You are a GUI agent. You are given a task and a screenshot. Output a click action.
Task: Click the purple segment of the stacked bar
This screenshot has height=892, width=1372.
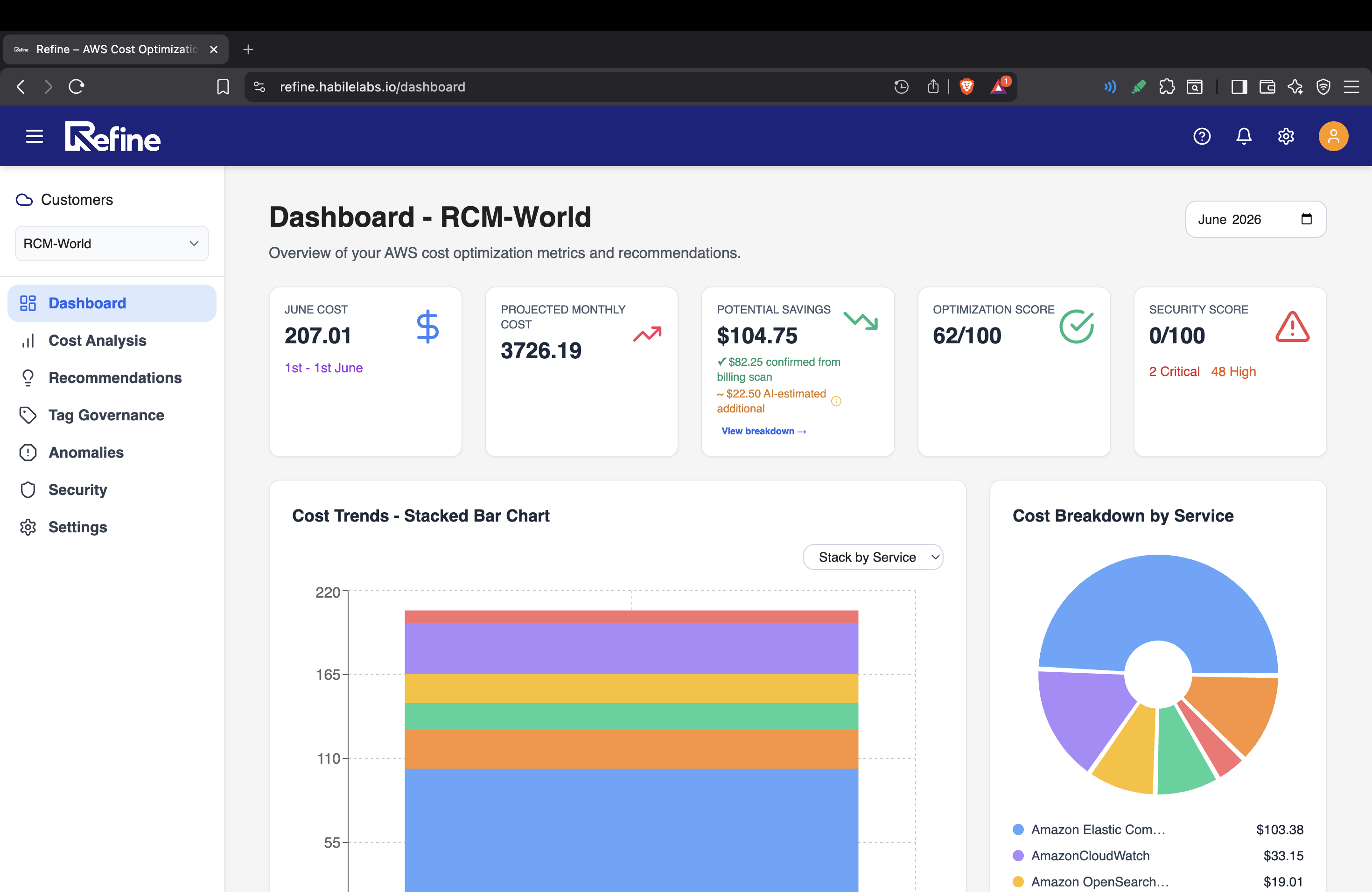tap(631, 648)
